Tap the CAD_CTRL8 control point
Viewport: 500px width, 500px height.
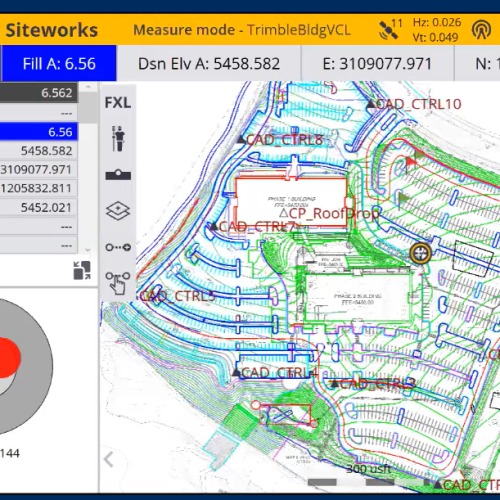click(241, 140)
